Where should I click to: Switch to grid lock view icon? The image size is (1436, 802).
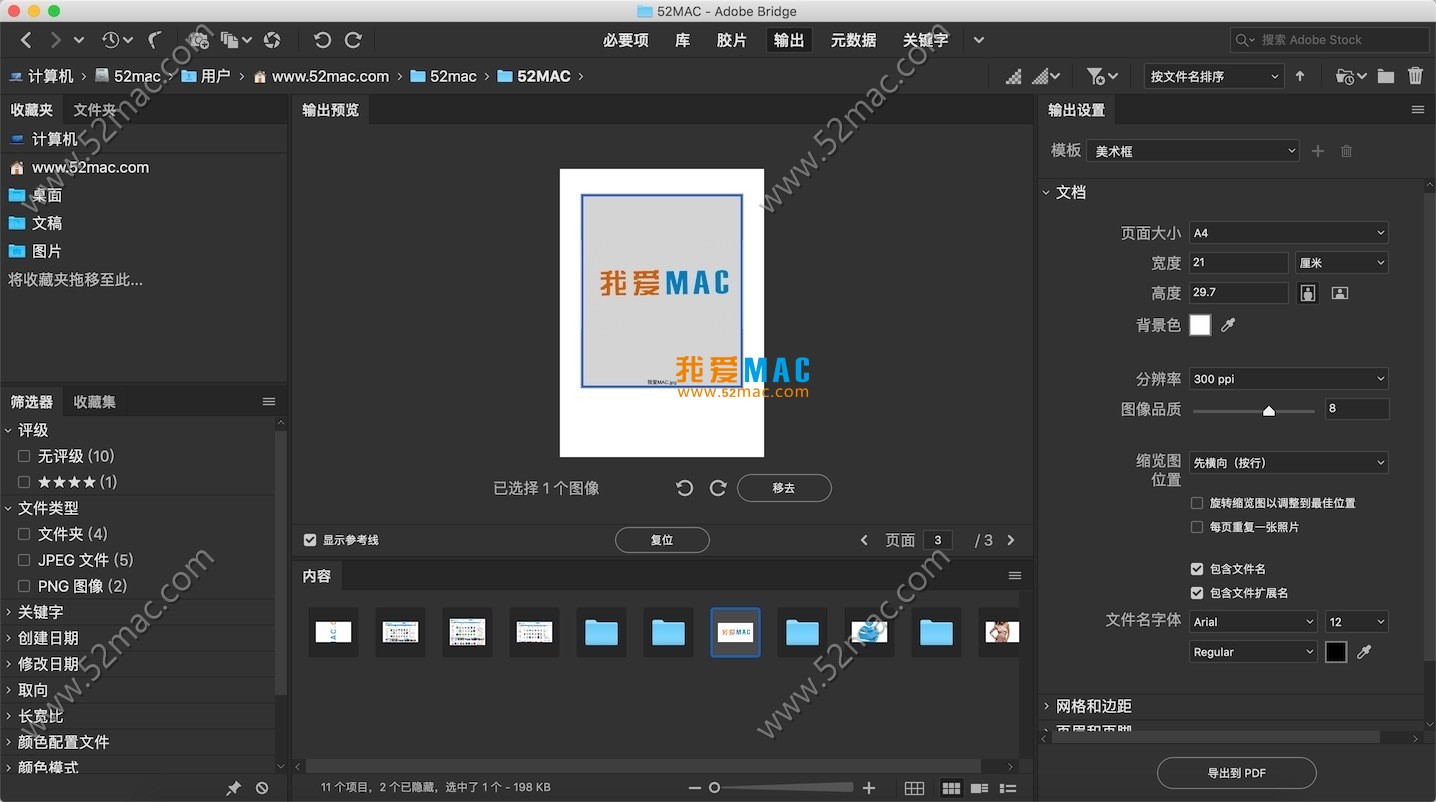[914, 788]
